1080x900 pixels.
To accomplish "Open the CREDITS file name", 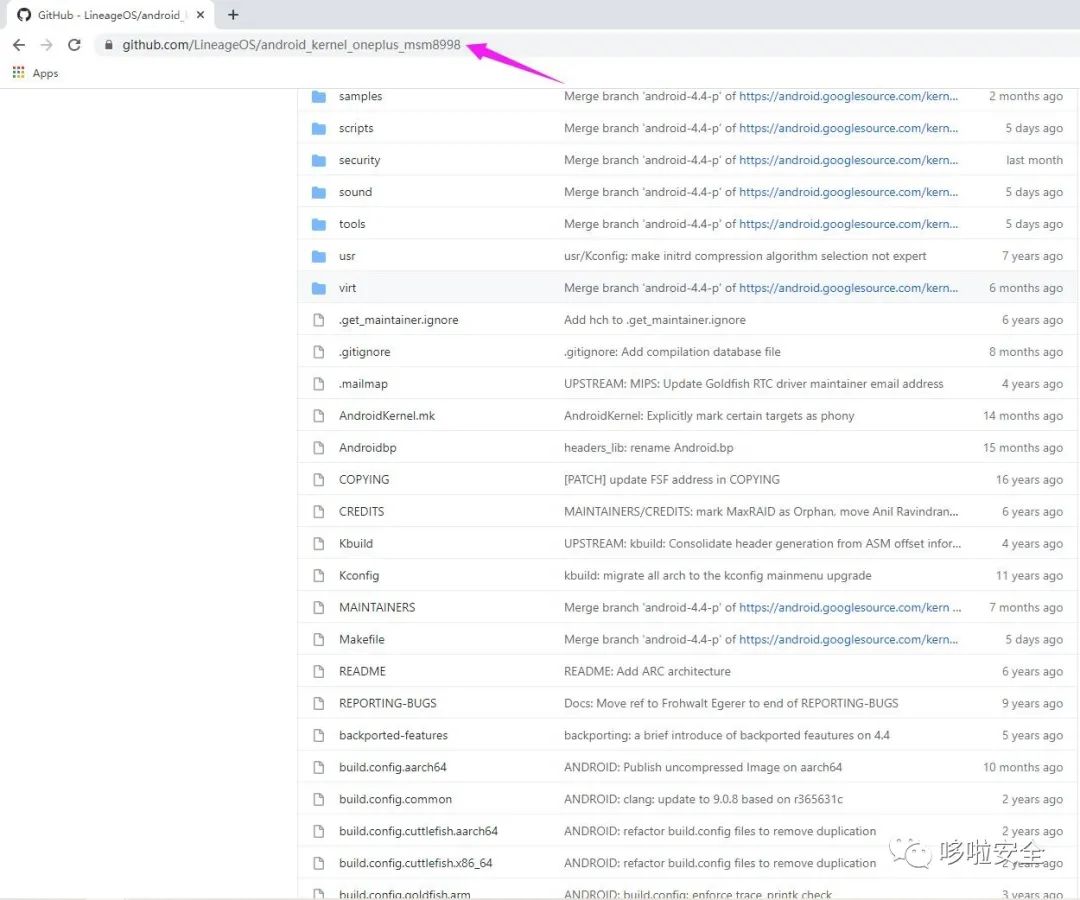I will click(x=362, y=512).
